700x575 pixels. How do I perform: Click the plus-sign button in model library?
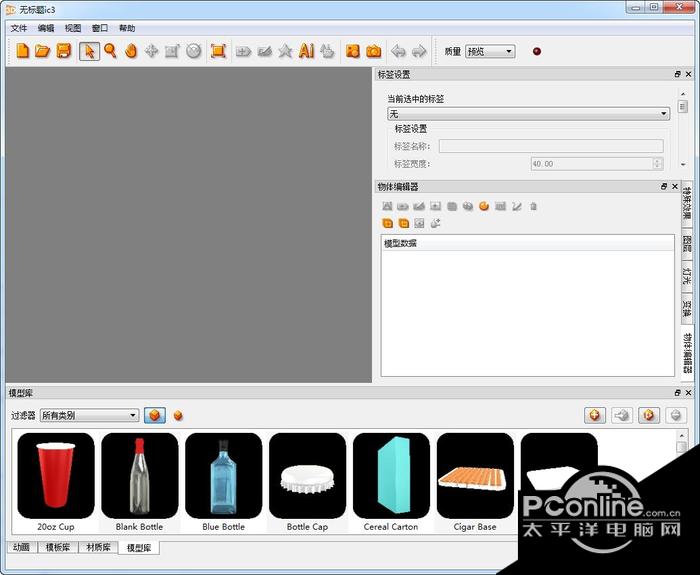point(595,416)
